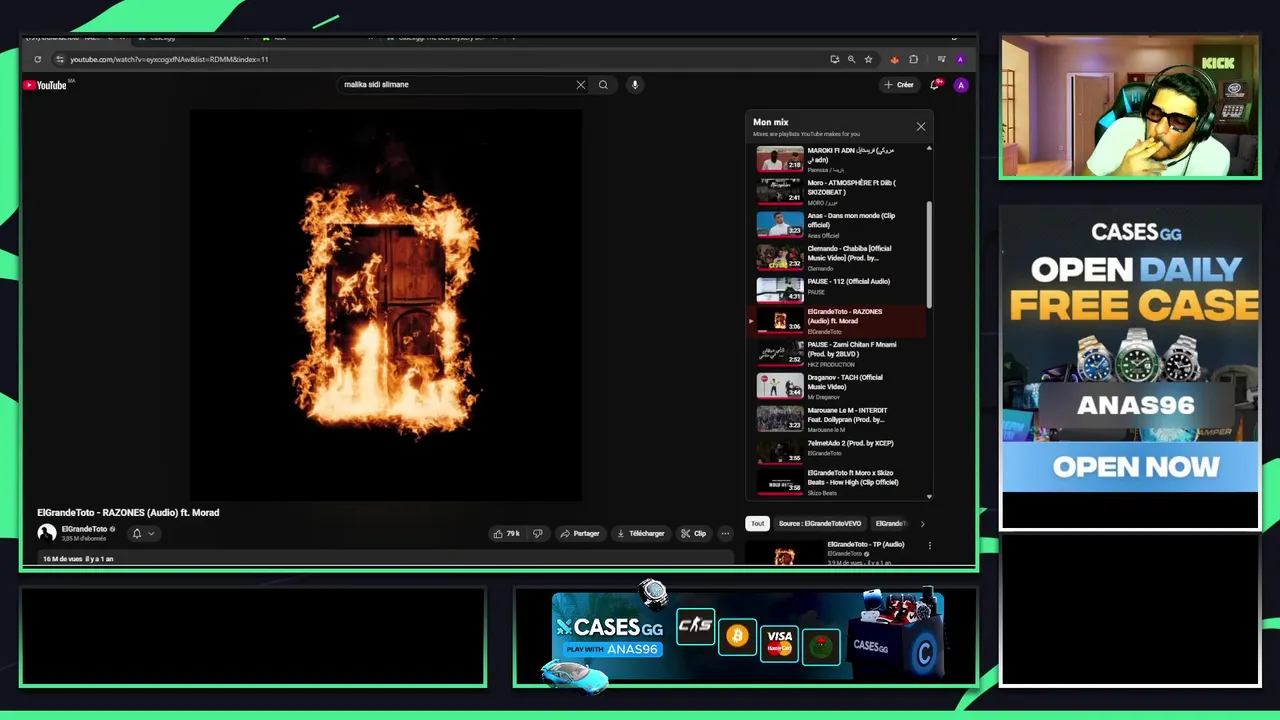Play Clemando - Chabiba from playlist

[x=838, y=258]
